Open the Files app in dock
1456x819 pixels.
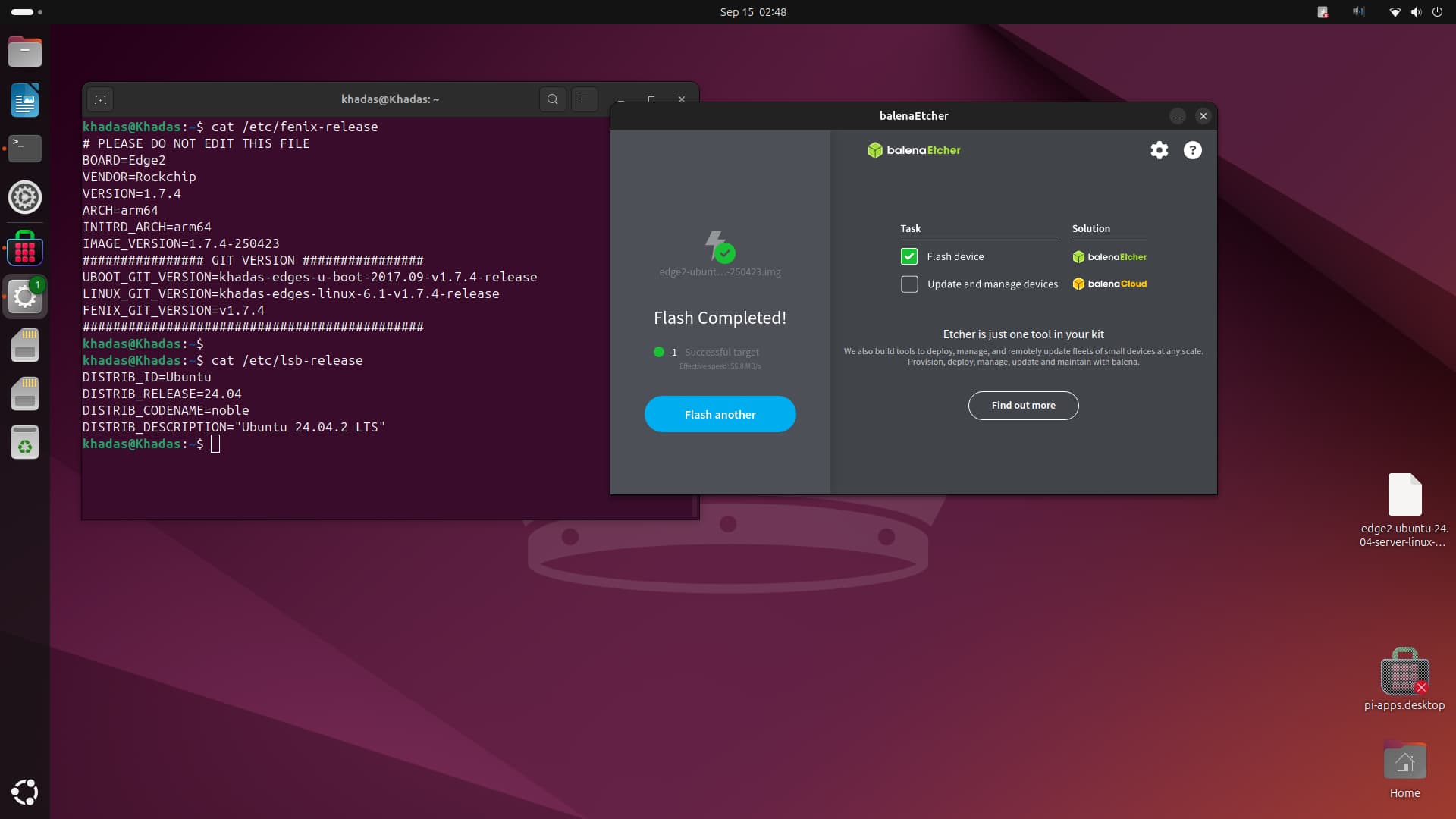pyautogui.click(x=24, y=52)
